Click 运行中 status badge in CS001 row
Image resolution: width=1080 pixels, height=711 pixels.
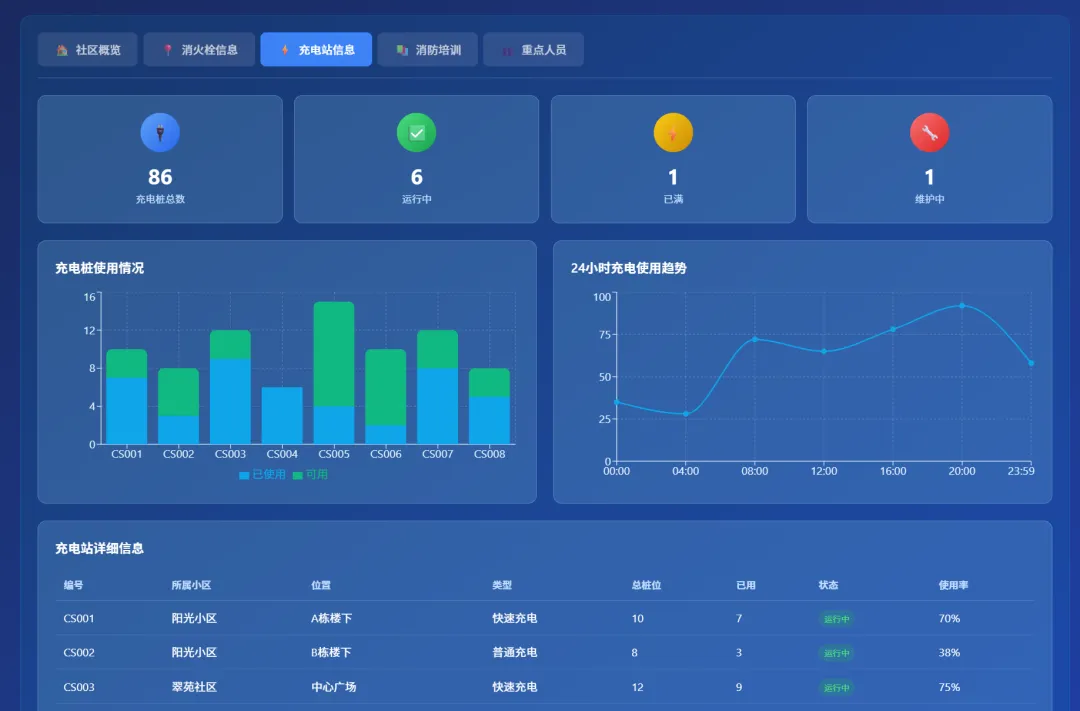click(x=837, y=619)
